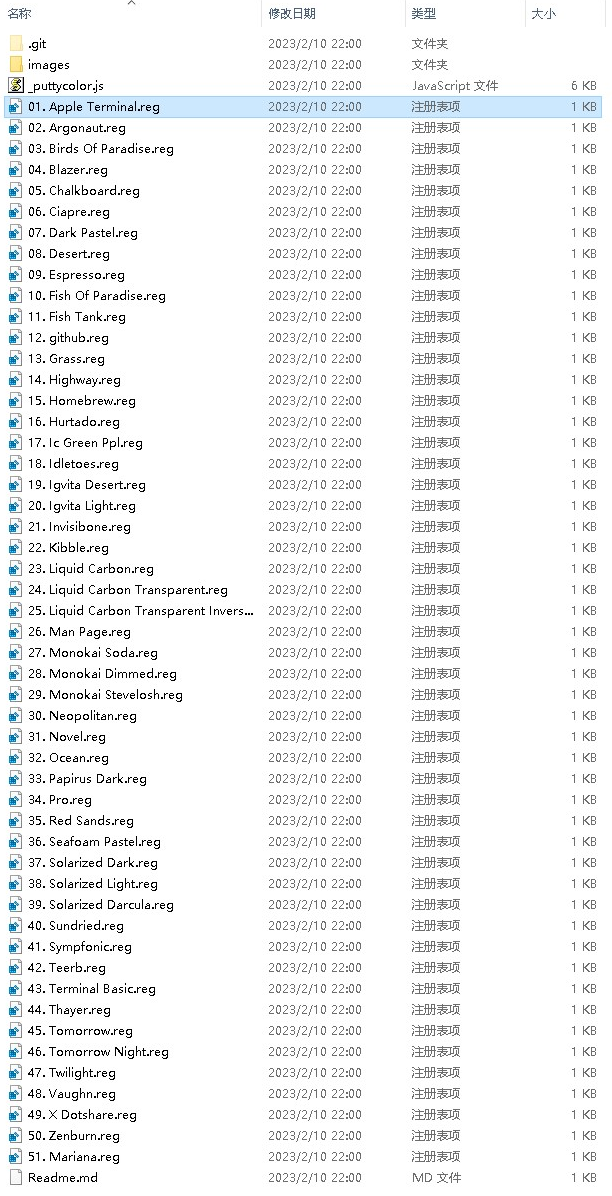Screen dimensions: 612x1196
Task: Select file 28. Monokai Dimmed.reg
Action: point(102,674)
